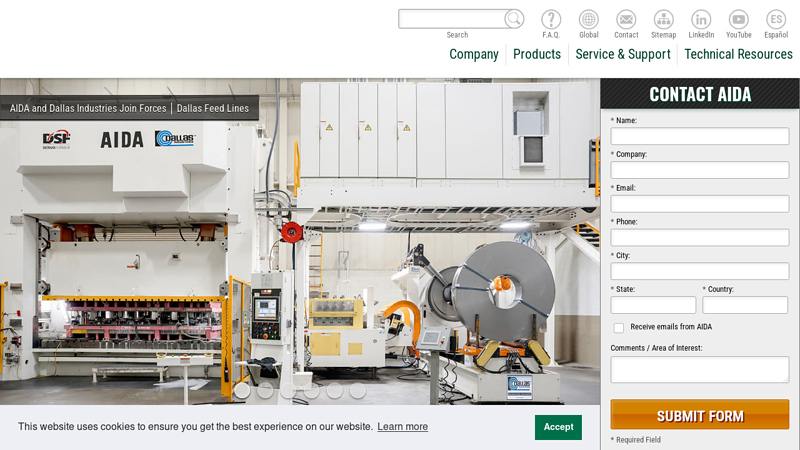The image size is (800, 450).
Task: Switch language with the ES Español icon
Action: (x=776, y=19)
